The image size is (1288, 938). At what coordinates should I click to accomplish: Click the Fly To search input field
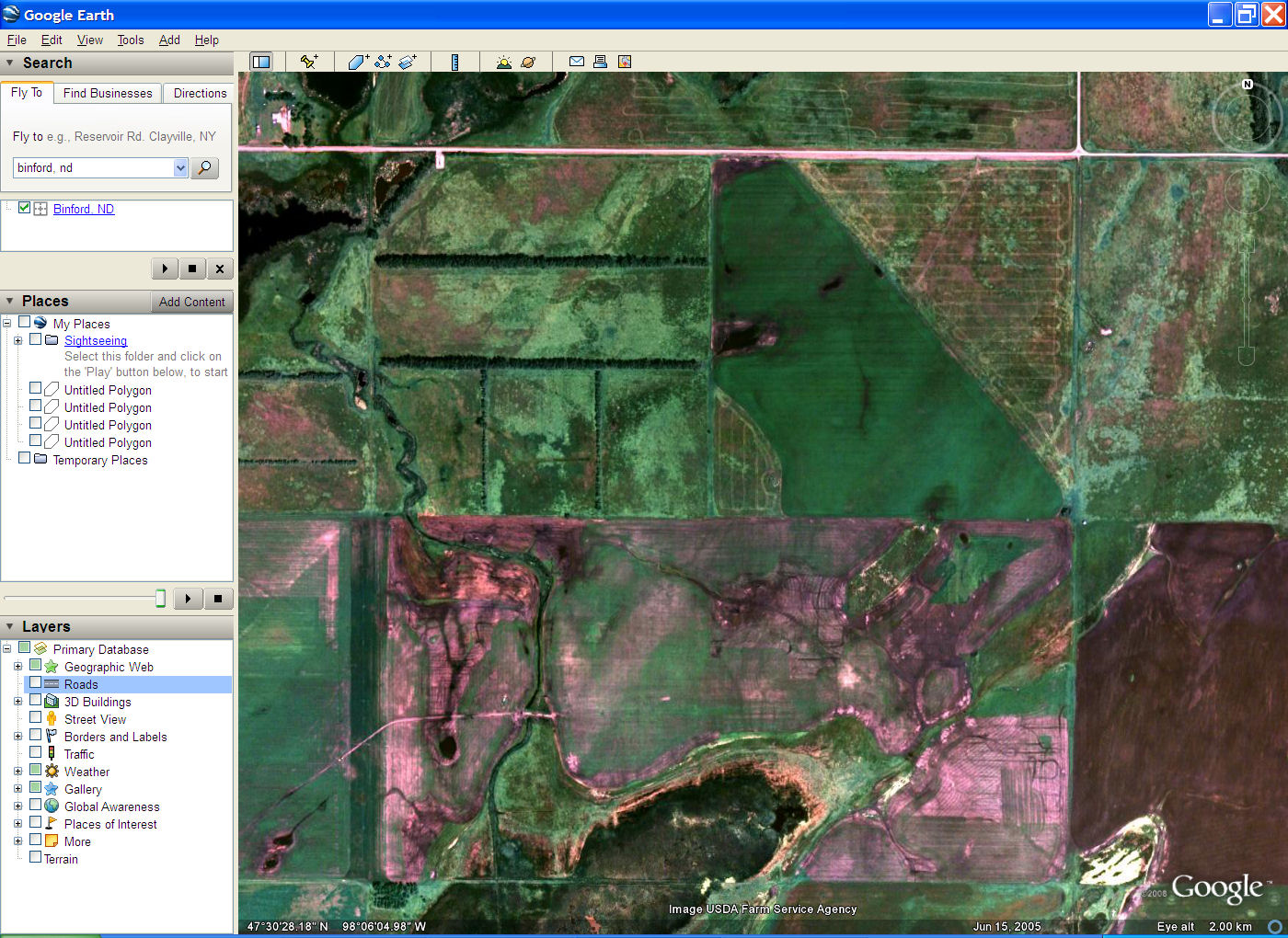coord(93,167)
